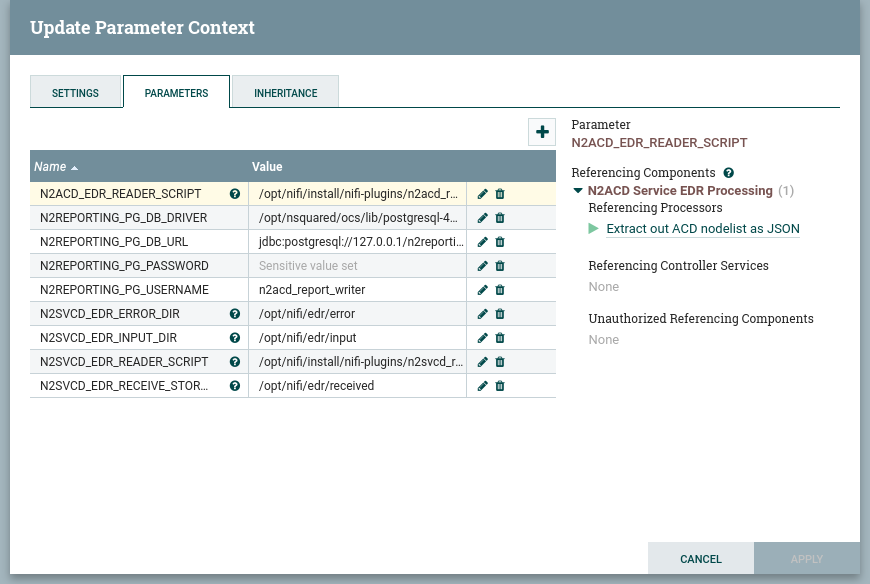Image resolution: width=870 pixels, height=584 pixels.
Task: Open the Extract out ACD nodelist as JSON processor
Action: [703, 228]
